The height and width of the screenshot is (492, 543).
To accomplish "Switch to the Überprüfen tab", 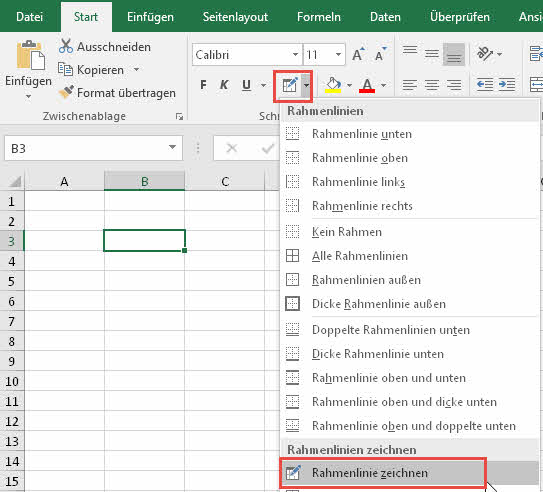I will pos(460,17).
